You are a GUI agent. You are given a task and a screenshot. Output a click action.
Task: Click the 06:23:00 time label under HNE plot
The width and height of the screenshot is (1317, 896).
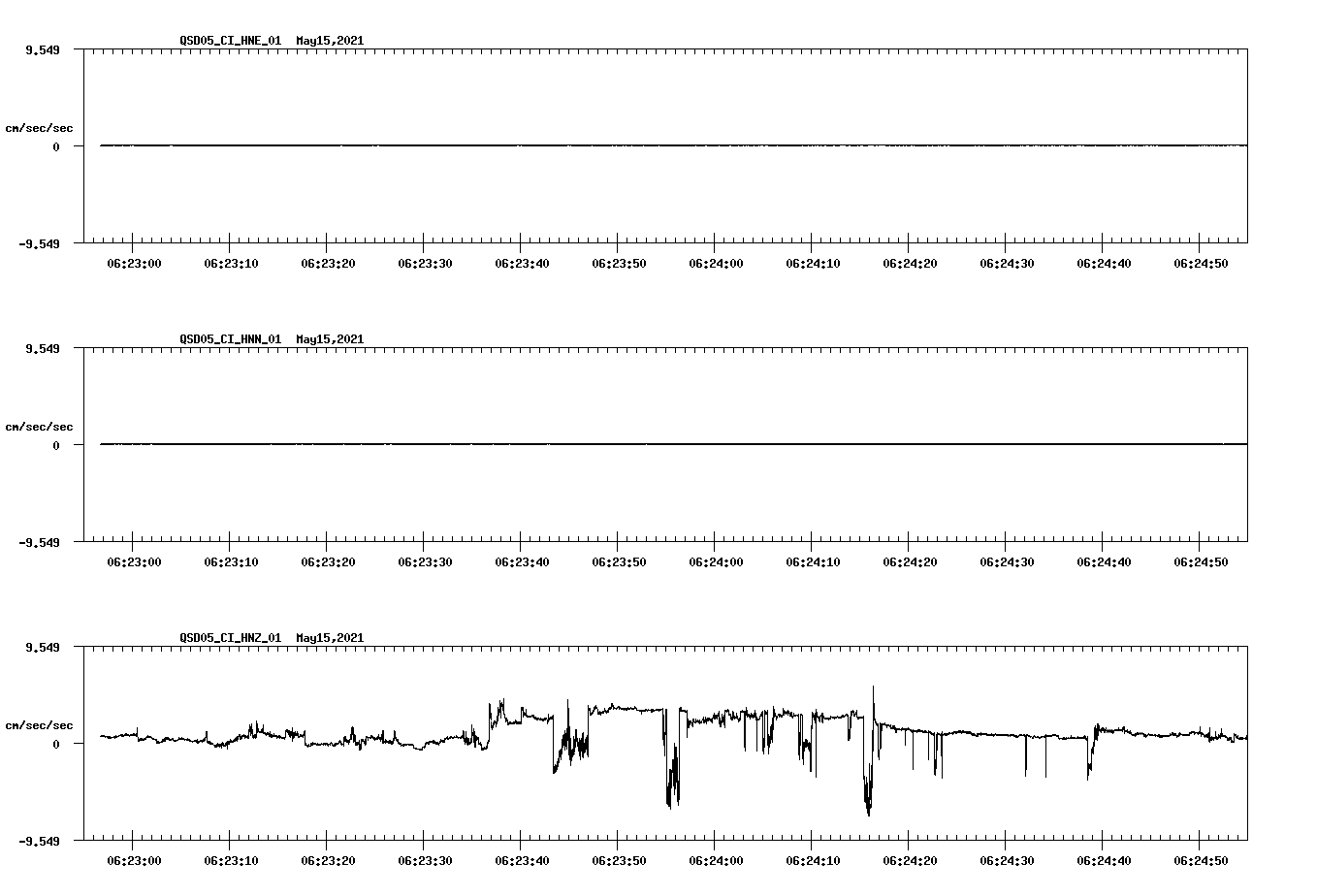coord(134,263)
